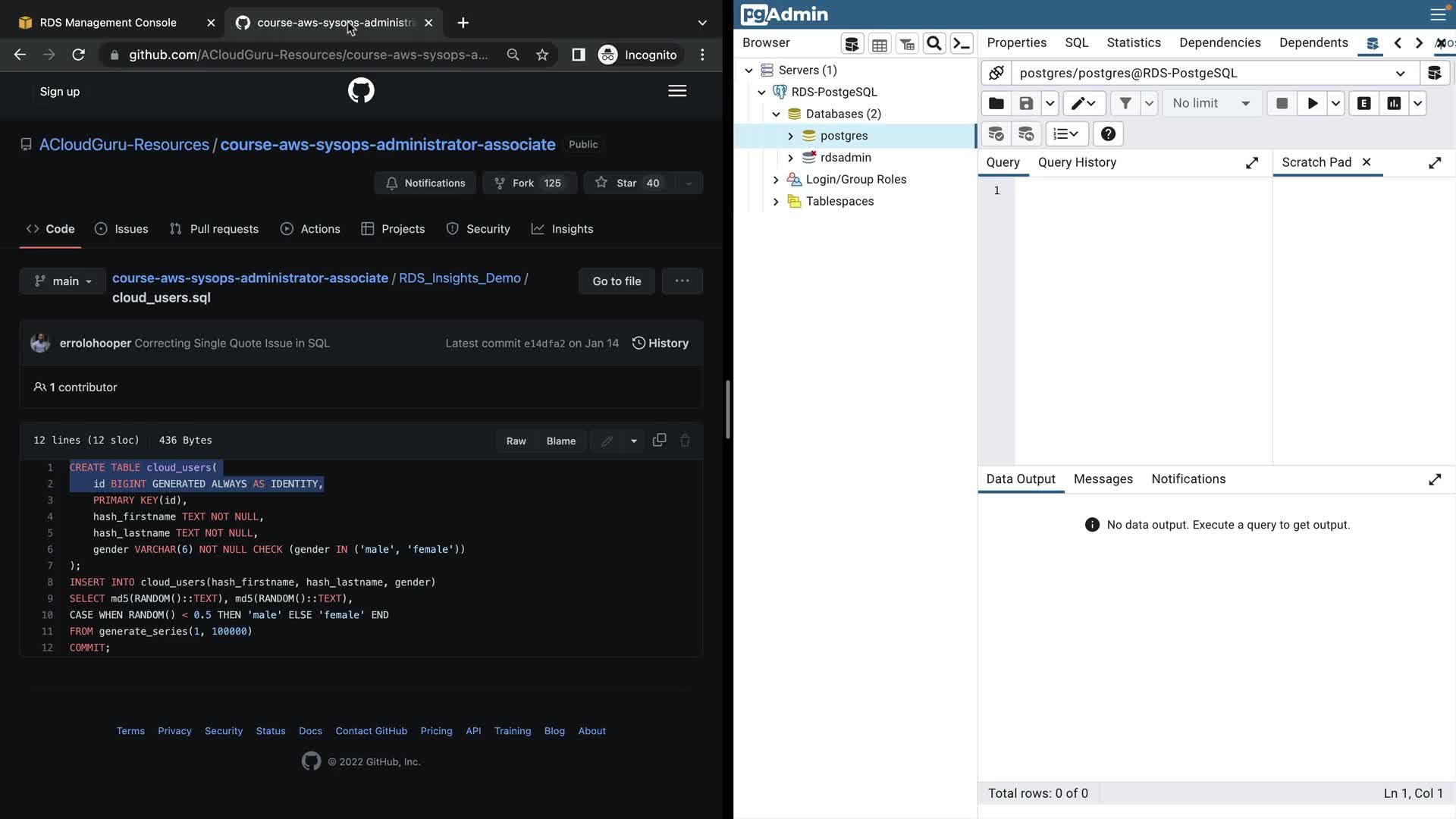Open the RDS_Insights_Demo folder link
The width and height of the screenshot is (1456, 819).
[460, 278]
